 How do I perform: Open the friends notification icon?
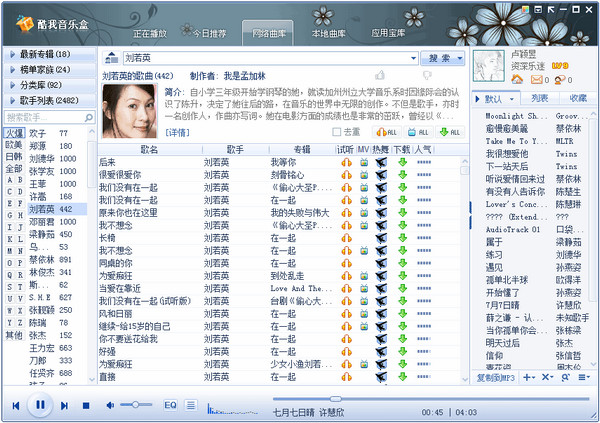coord(560,80)
